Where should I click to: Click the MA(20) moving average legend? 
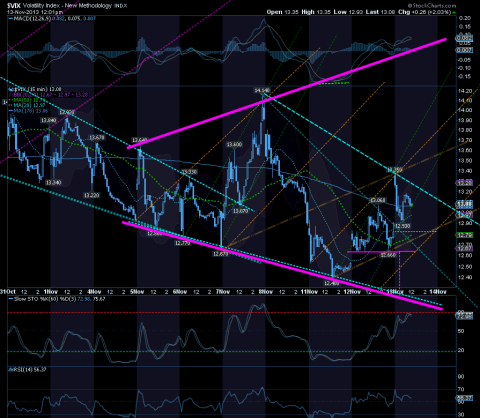[x=29, y=105]
